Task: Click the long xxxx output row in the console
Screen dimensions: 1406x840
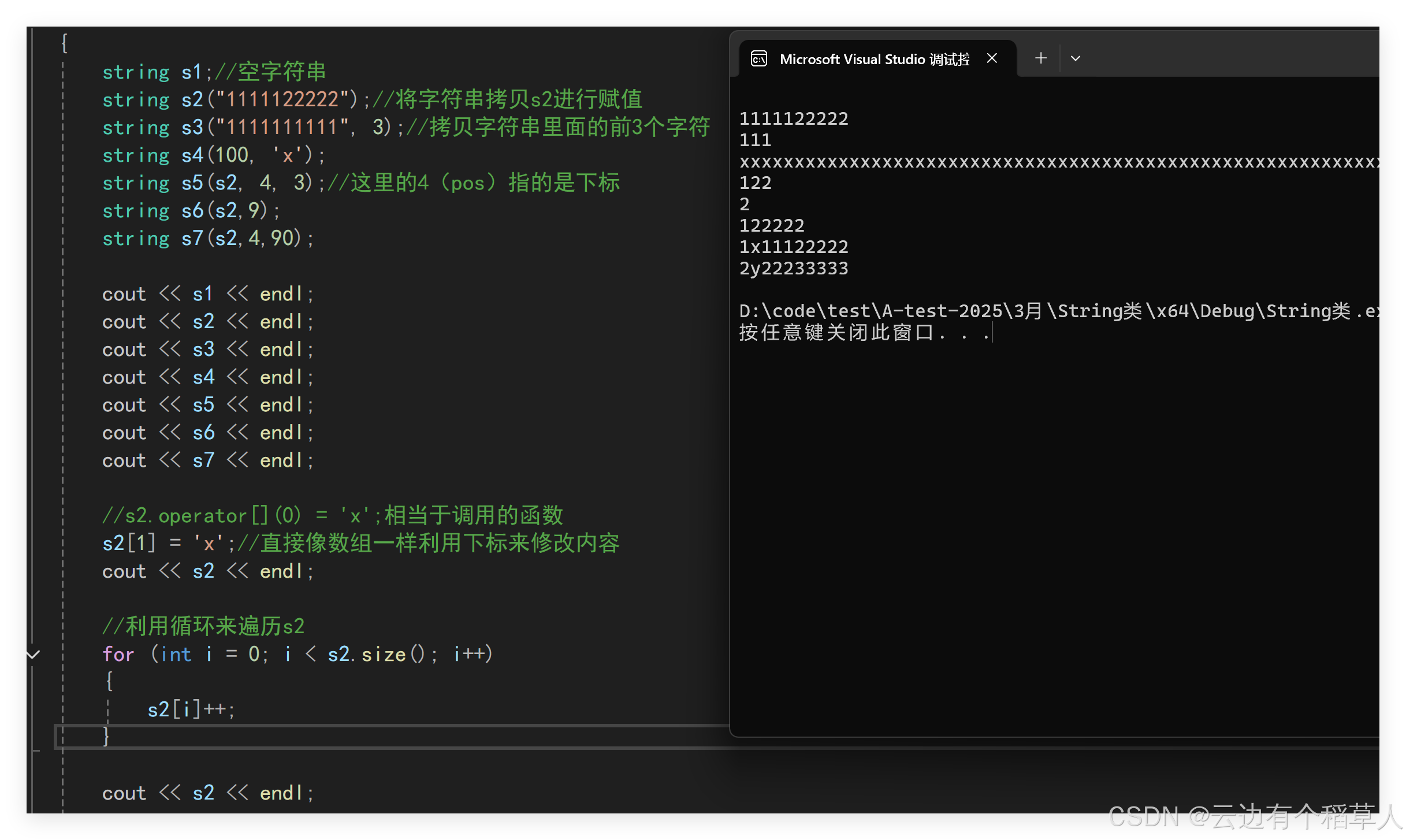Action: (1057, 162)
